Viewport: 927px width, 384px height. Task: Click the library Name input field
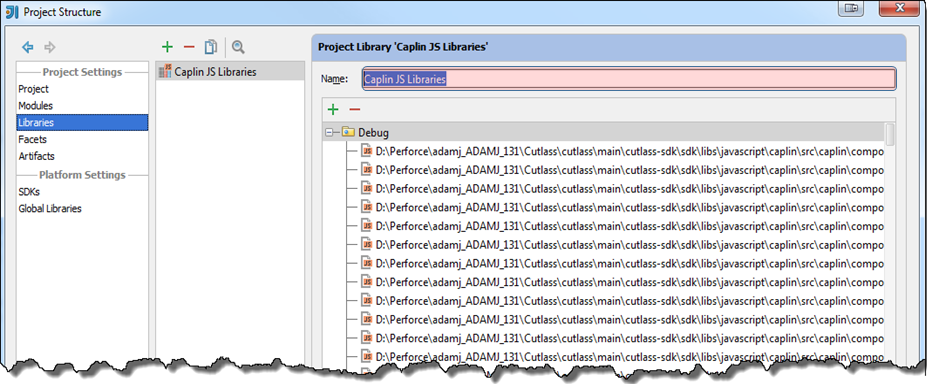coord(629,79)
